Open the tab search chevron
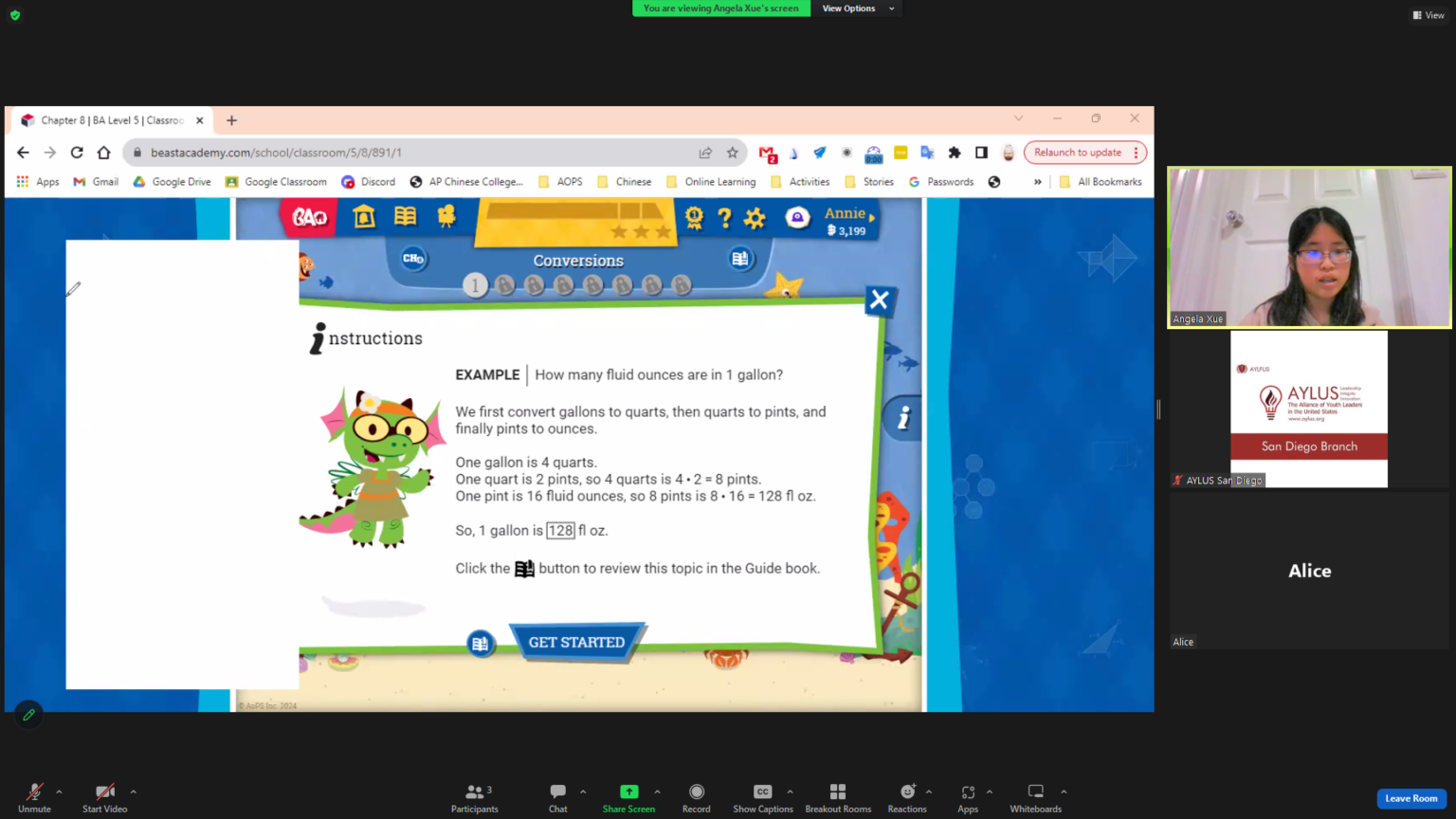 (1018, 118)
